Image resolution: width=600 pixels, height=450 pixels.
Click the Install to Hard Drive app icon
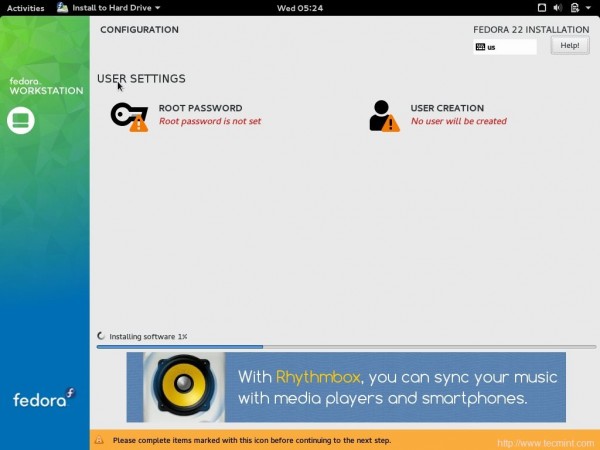pos(62,7)
